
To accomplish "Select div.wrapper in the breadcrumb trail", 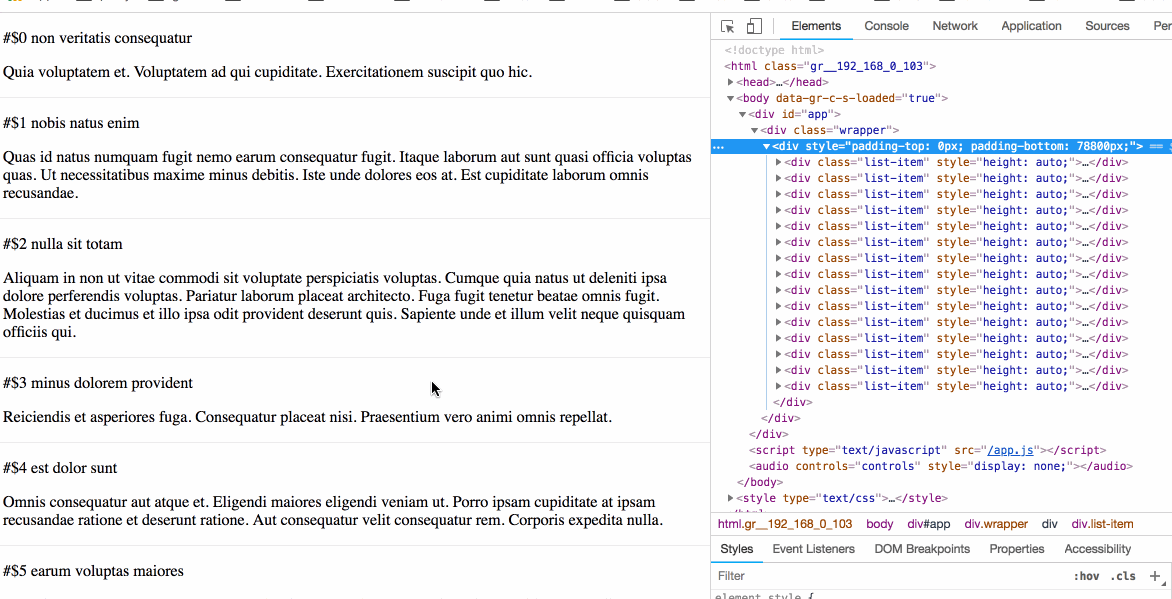I will tap(995, 524).
